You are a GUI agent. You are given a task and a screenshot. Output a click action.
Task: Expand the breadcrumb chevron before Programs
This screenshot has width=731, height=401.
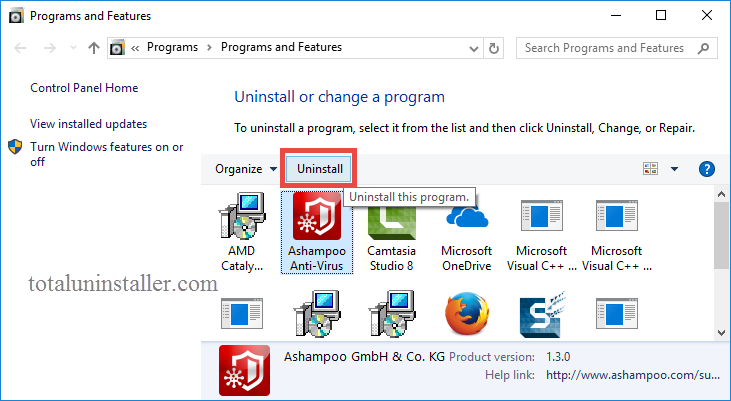(135, 48)
